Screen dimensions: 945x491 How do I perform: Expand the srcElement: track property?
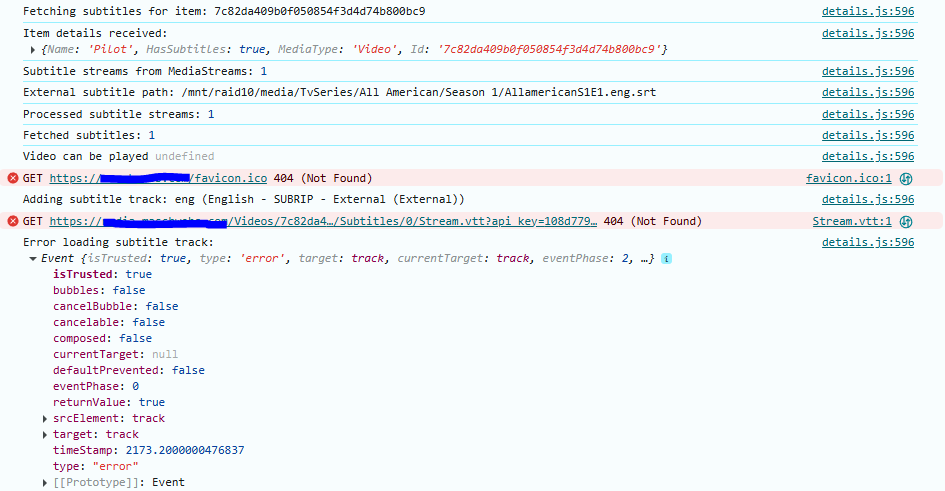pyautogui.click(x=45, y=418)
